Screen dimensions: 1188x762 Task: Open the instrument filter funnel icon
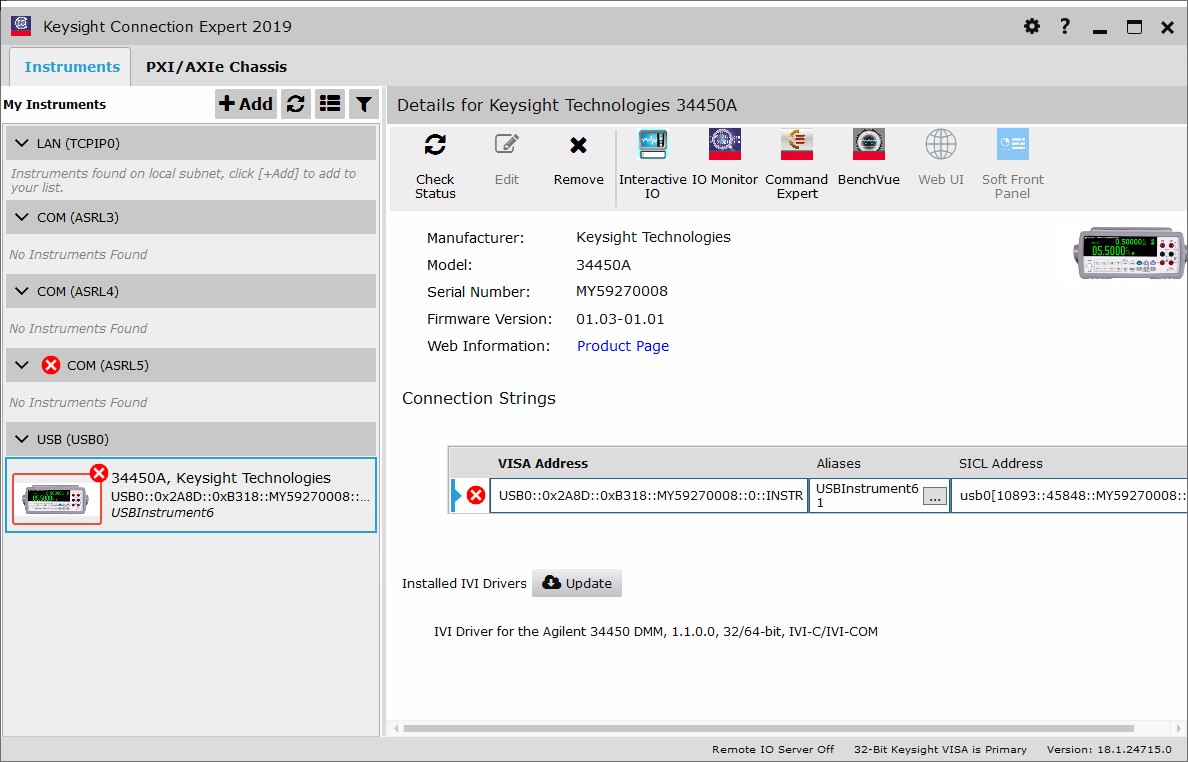click(364, 104)
